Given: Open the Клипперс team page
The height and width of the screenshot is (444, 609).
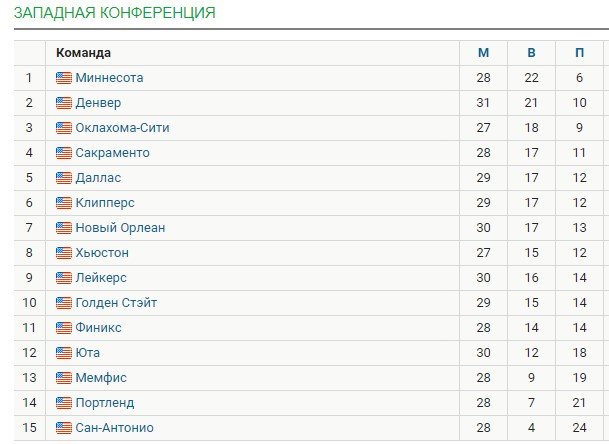Looking at the screenshot, I should (105, 203).
